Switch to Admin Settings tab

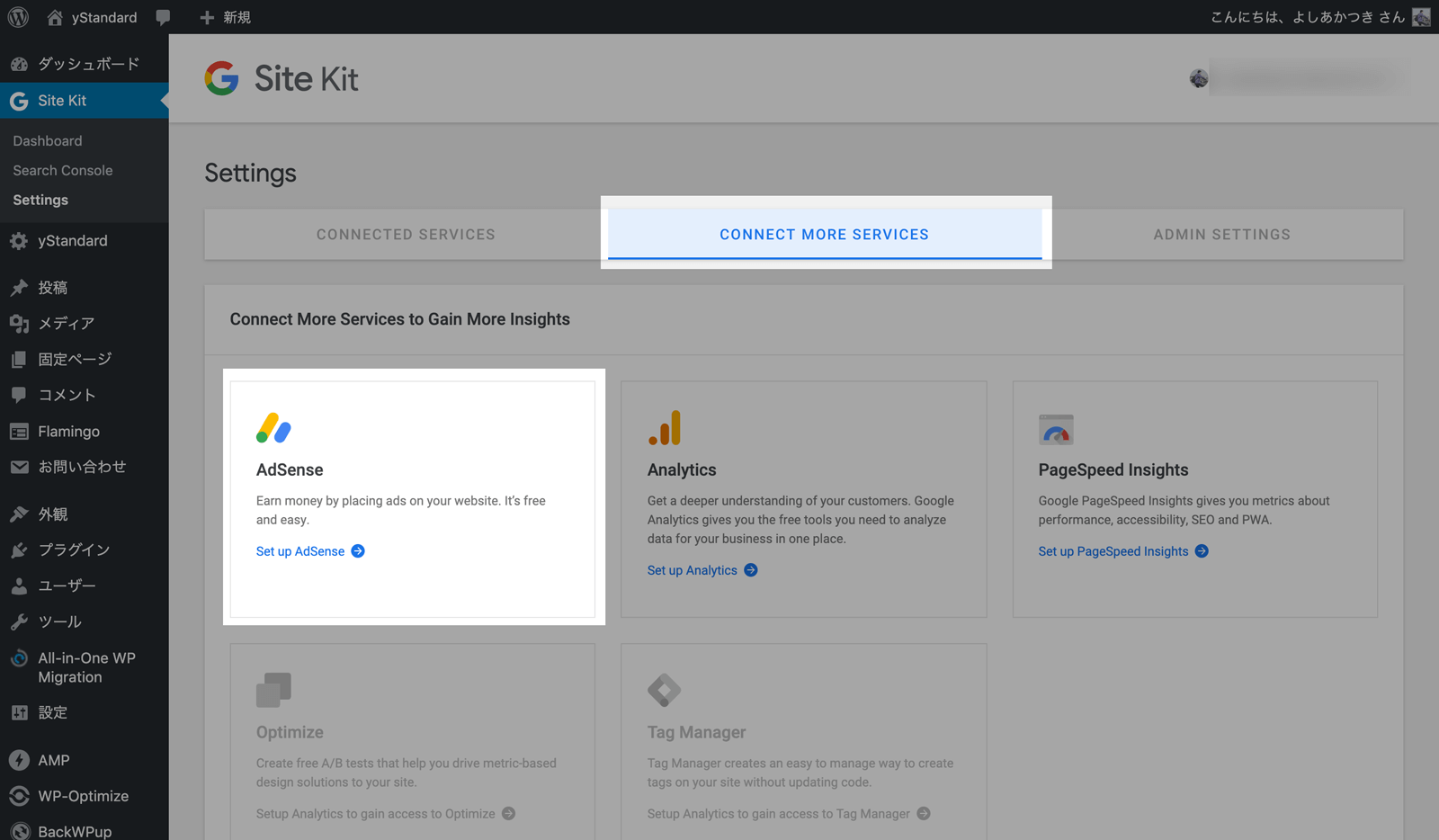[x=1222, y=235]
